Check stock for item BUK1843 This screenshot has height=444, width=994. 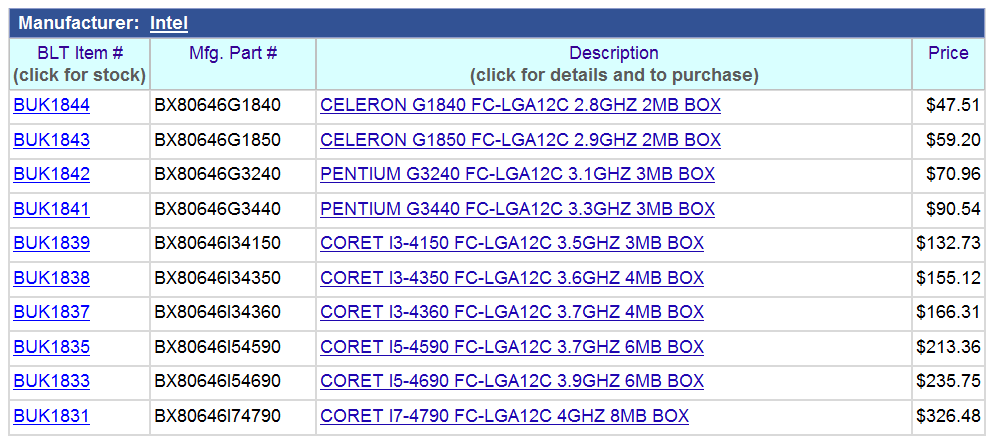point(52,140)
